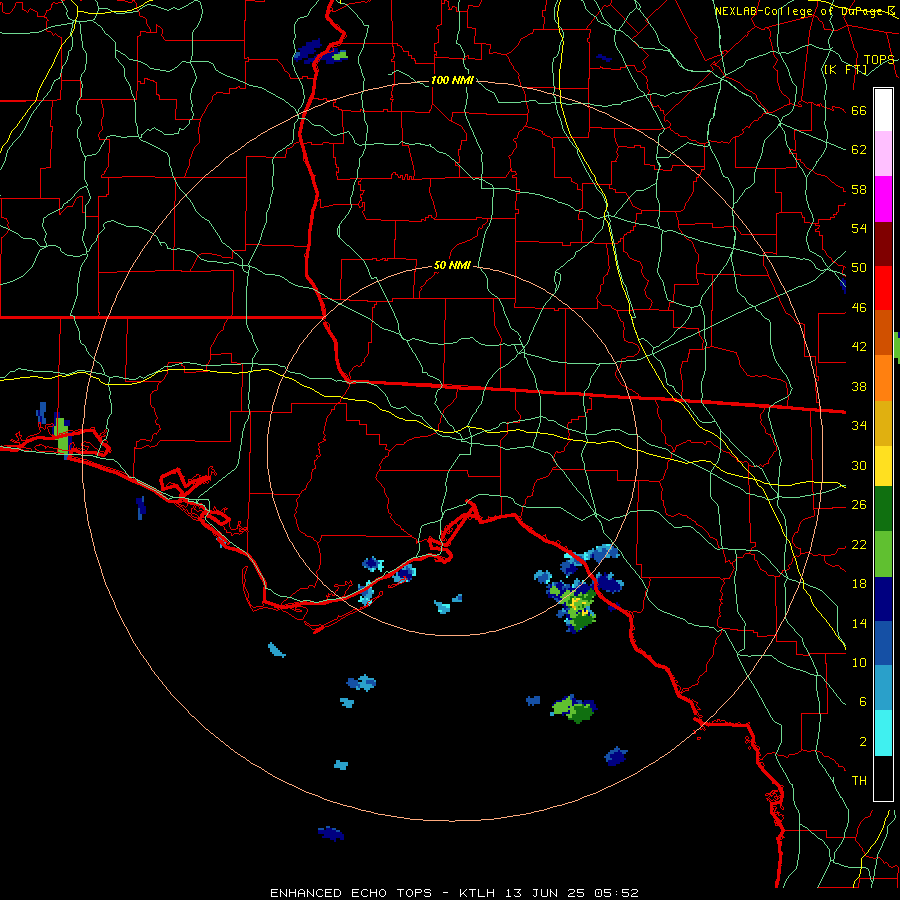The width and height of the screenshot is (900, 900).
Task: Click the "50 NMI" range ring label
Action: click(x=452, y=265)
